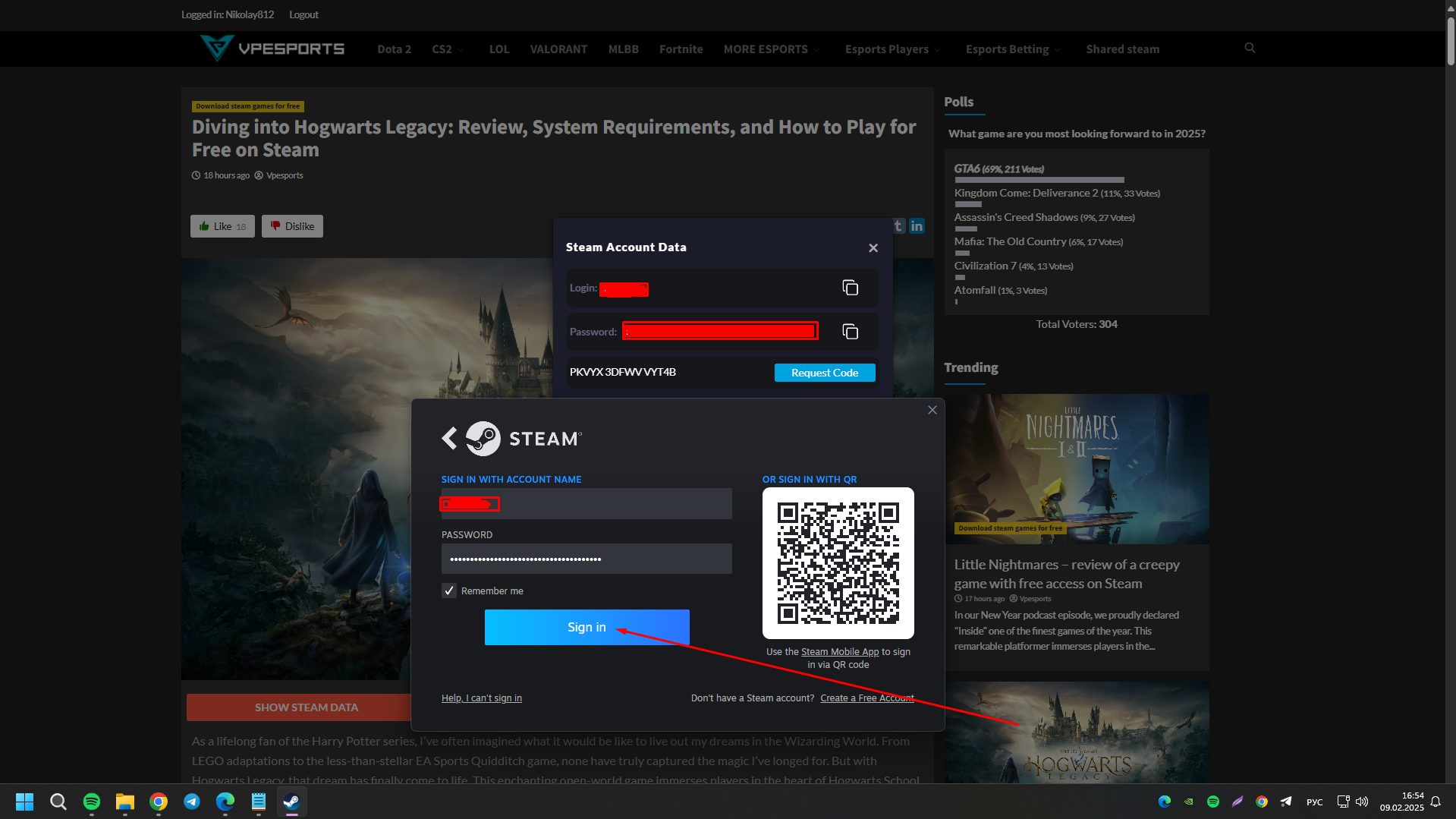Click the Sign in button
Screen dimensions: 1456x819
[587, 627]
